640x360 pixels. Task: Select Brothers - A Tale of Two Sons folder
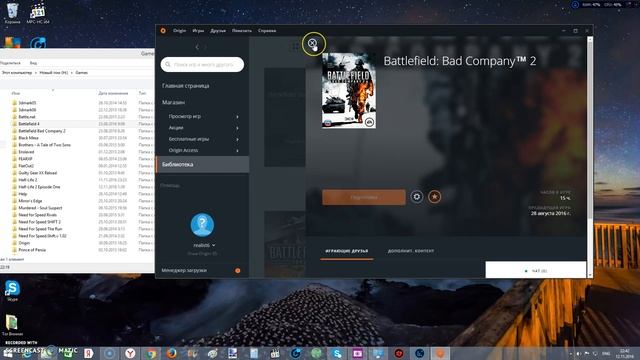tap(44, 145)
